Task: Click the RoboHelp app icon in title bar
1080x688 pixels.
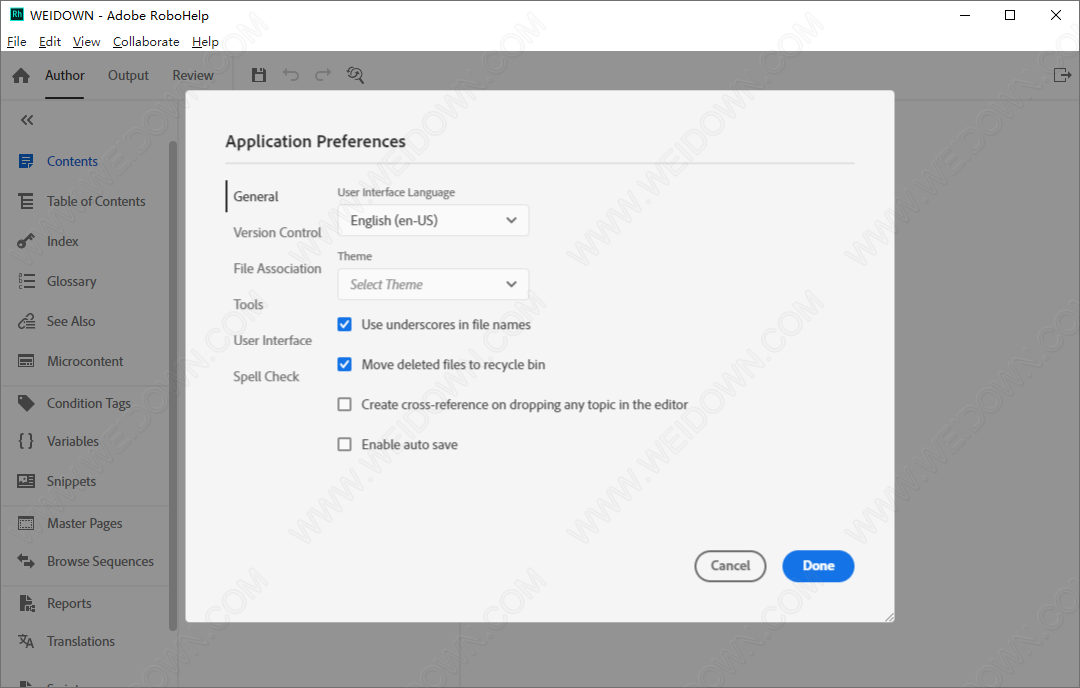Action: tap(17, 14)
